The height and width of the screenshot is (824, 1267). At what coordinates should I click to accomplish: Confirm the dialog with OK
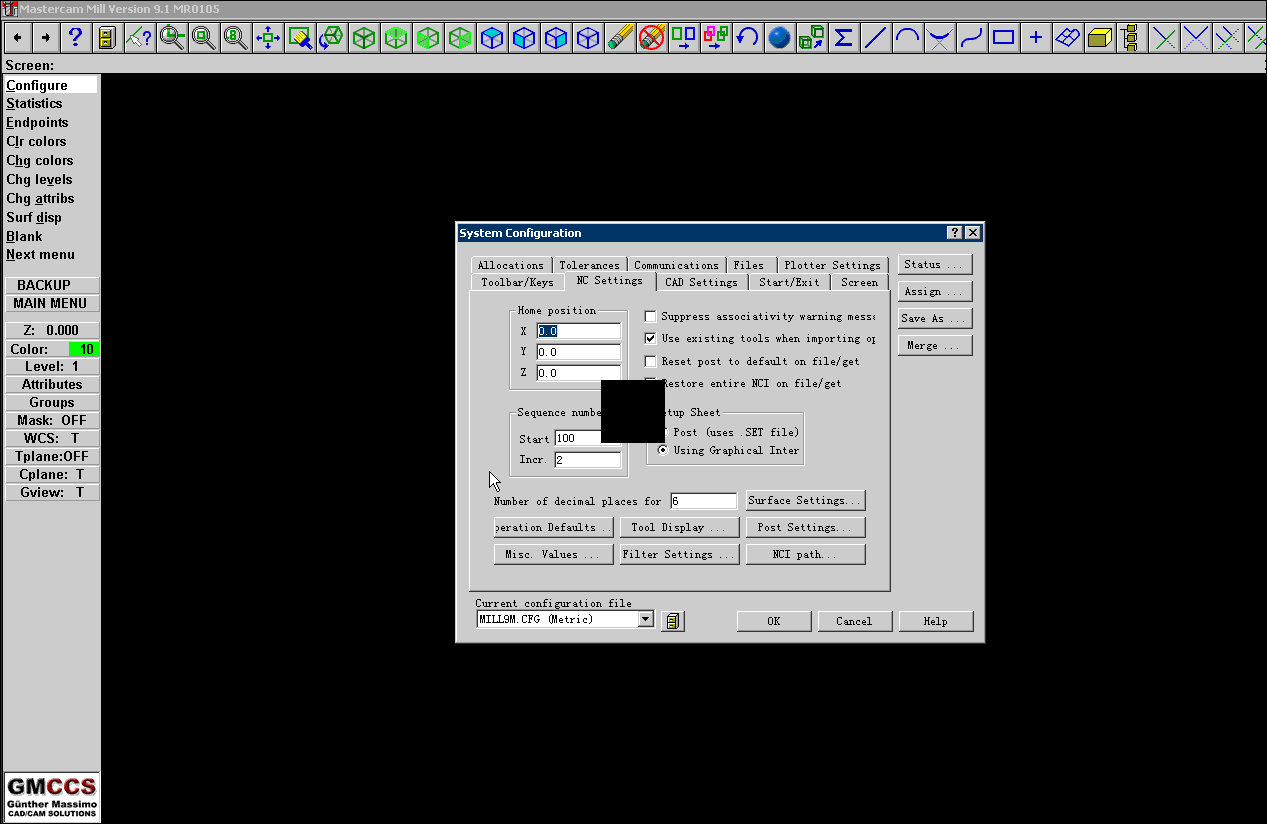tap(774, 621)
